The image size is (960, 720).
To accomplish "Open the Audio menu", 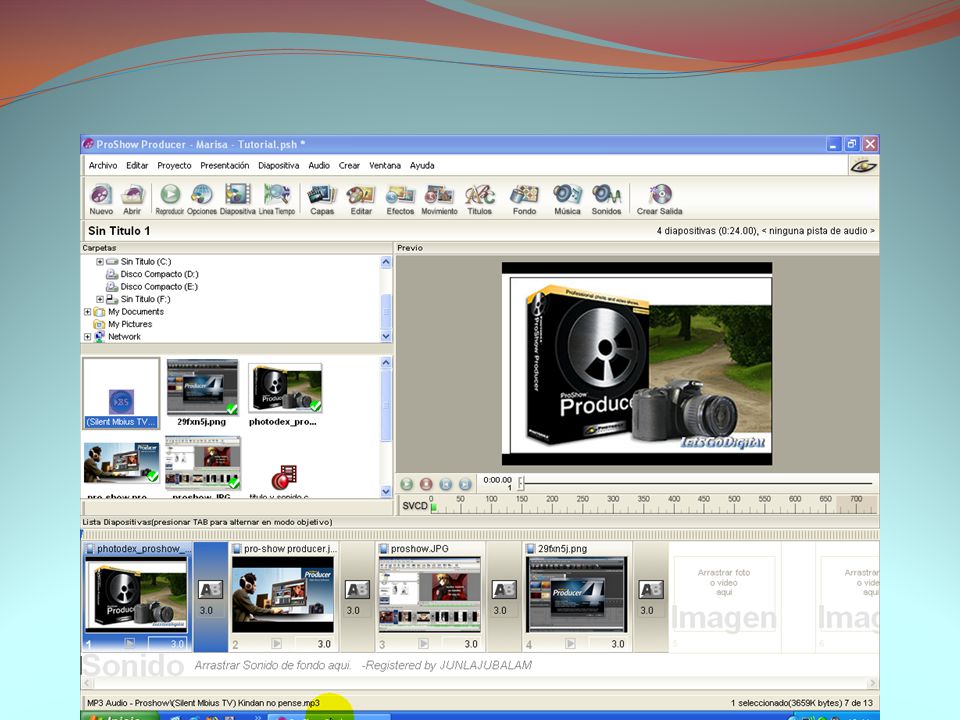I will click(319, 165).
